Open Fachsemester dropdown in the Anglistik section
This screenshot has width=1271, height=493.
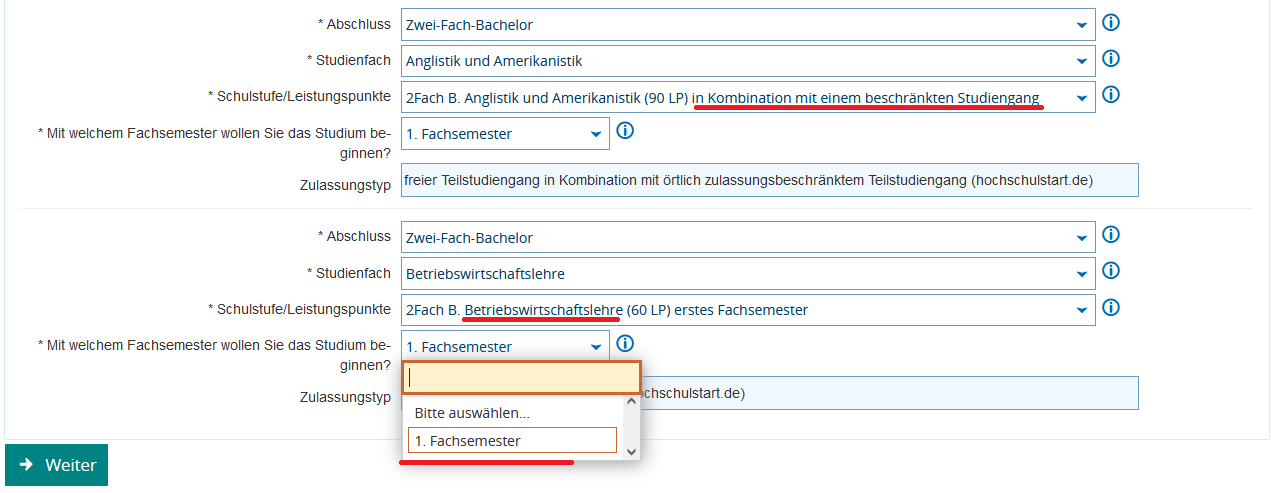click(x=505, y=134)
